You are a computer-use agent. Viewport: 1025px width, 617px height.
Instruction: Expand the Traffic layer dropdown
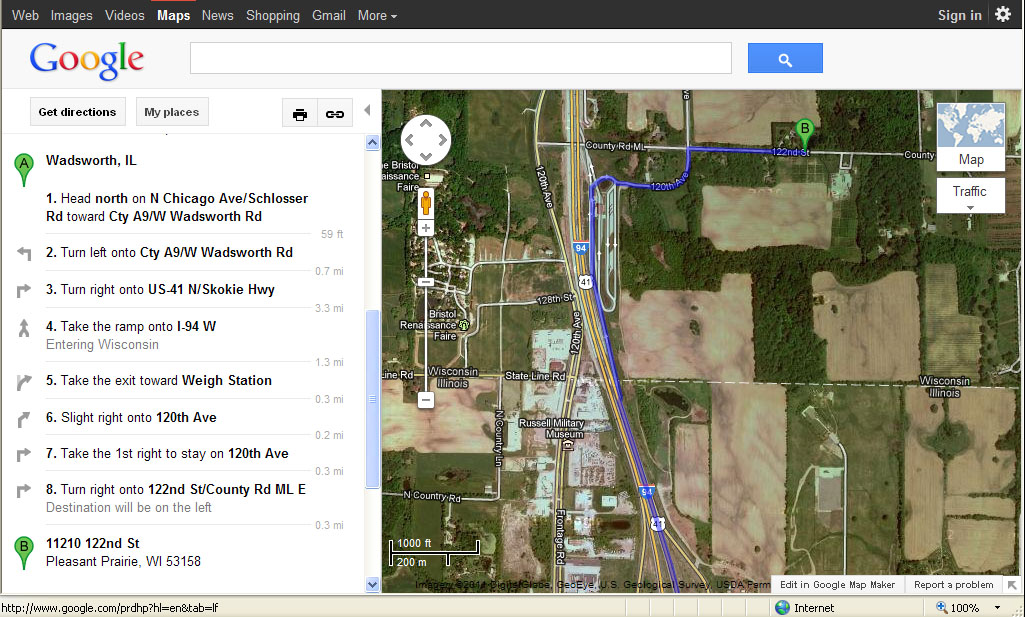pyautogui.click(x=971, y=196)
